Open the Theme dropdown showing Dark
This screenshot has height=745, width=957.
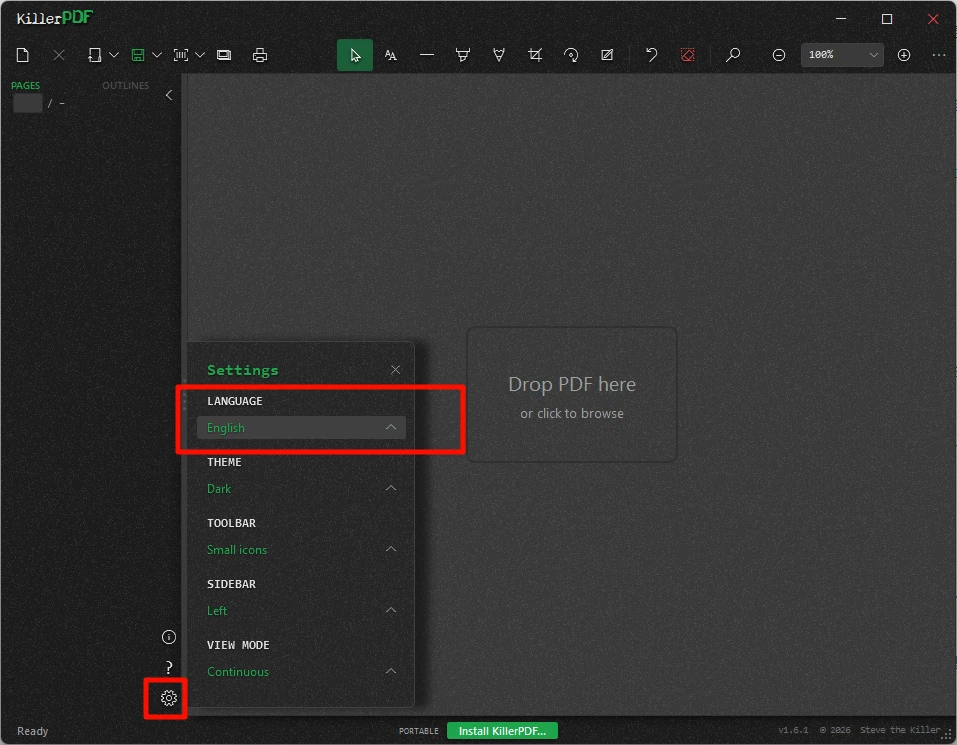[301, 489]
